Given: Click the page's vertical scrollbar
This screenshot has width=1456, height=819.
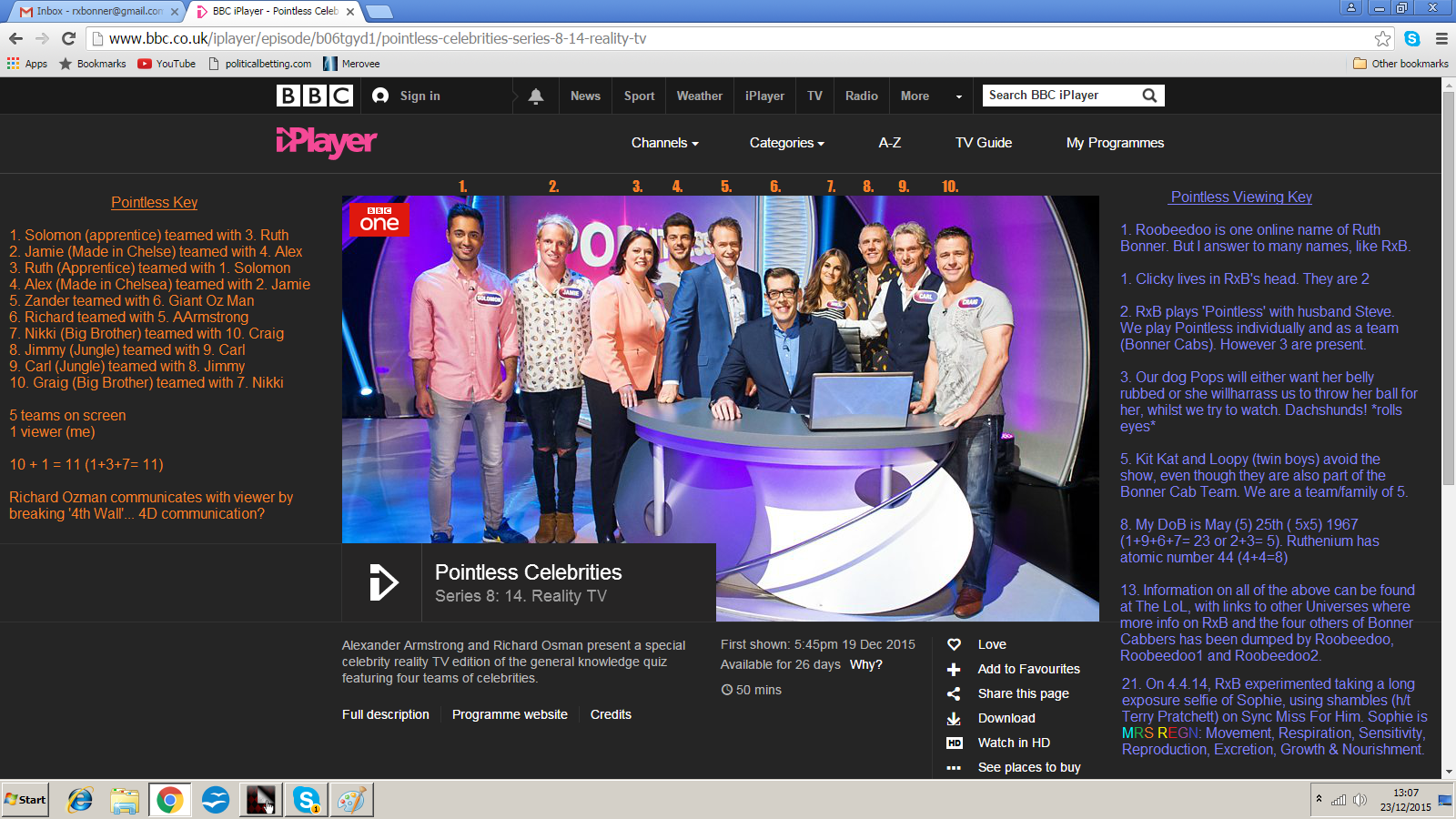Looking at the screenshot, I should (x=1448, y=364).
